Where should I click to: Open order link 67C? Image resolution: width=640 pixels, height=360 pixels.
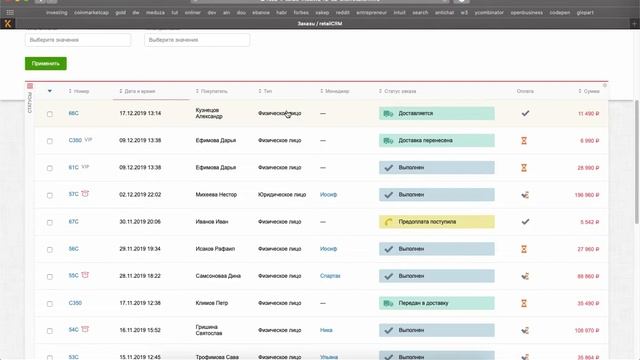click(73, 222)
